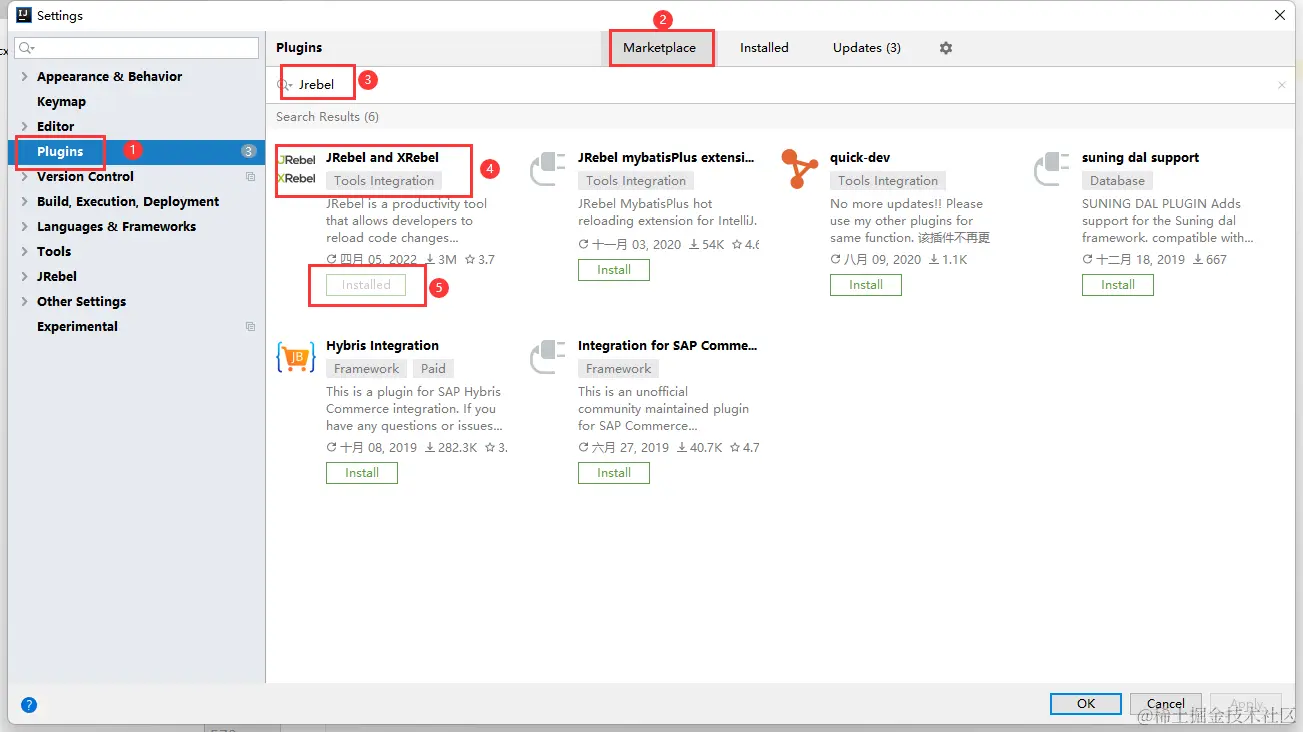The width and height of the screenshot is (1303, 732).
Task: Click the project-level icon beside Version Control
Action: click(250, 177)
